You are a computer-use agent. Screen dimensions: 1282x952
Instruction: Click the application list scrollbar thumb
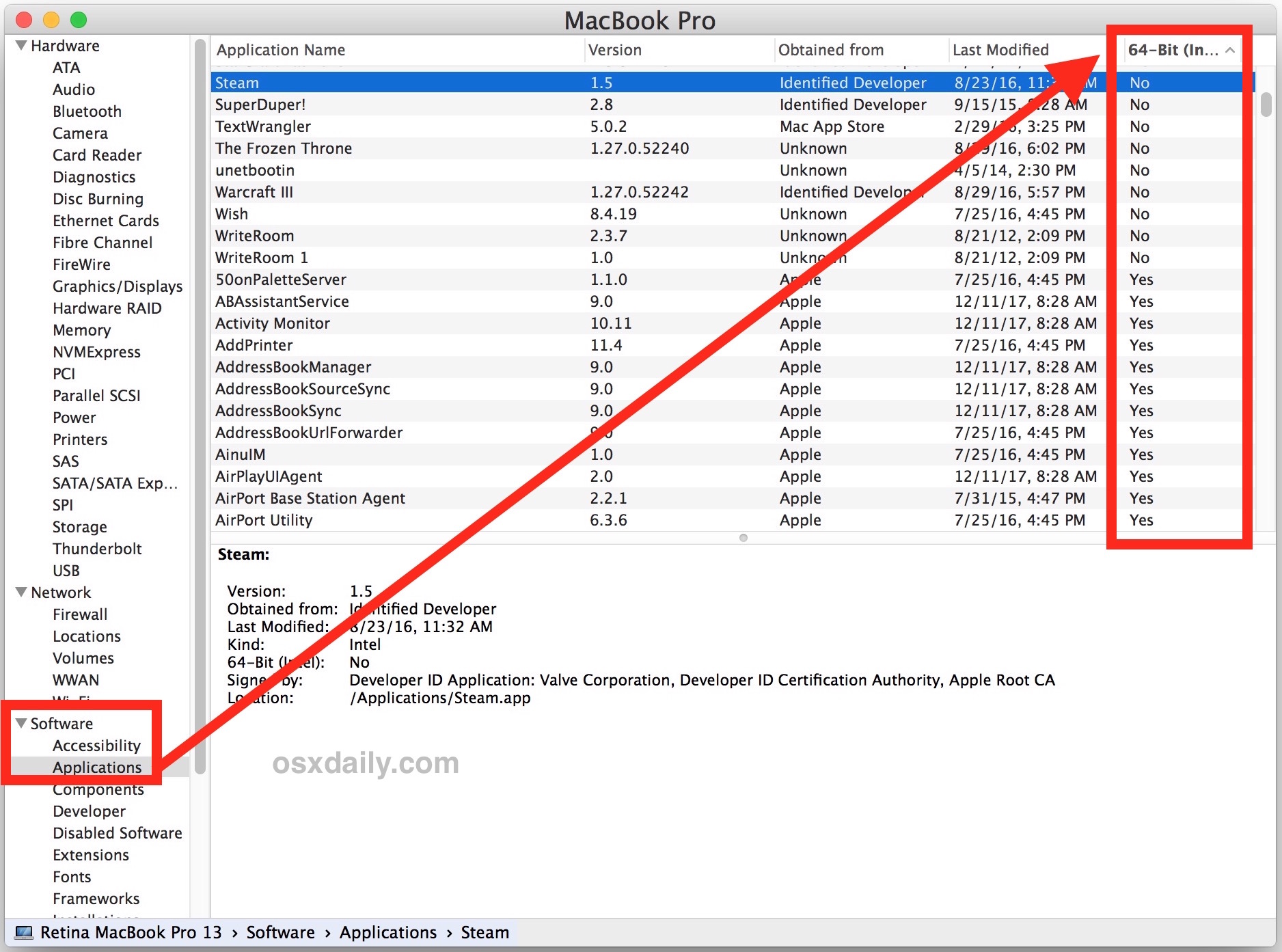[x=1266, y=105]
